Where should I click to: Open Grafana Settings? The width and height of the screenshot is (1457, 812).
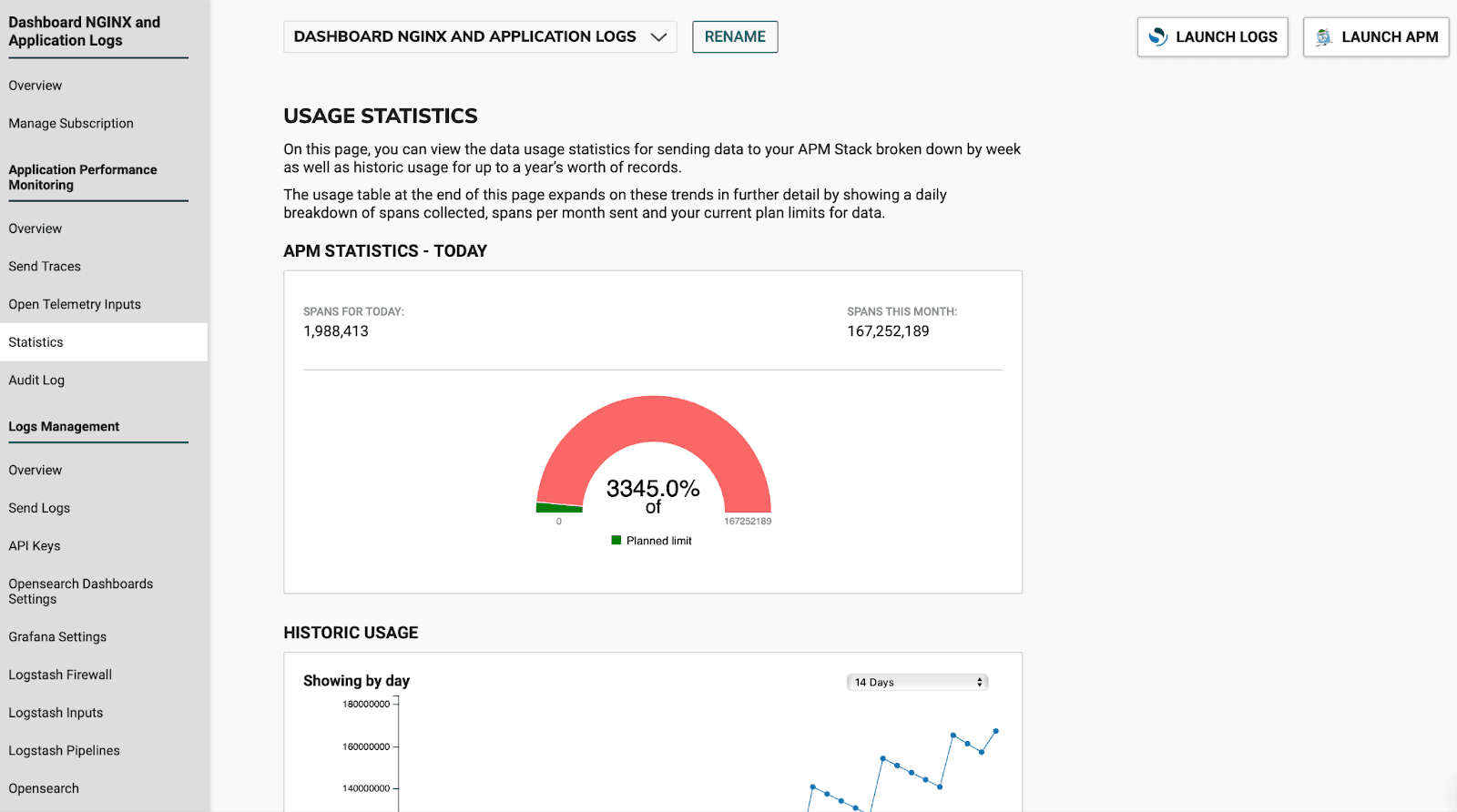(x=57, y=636)
